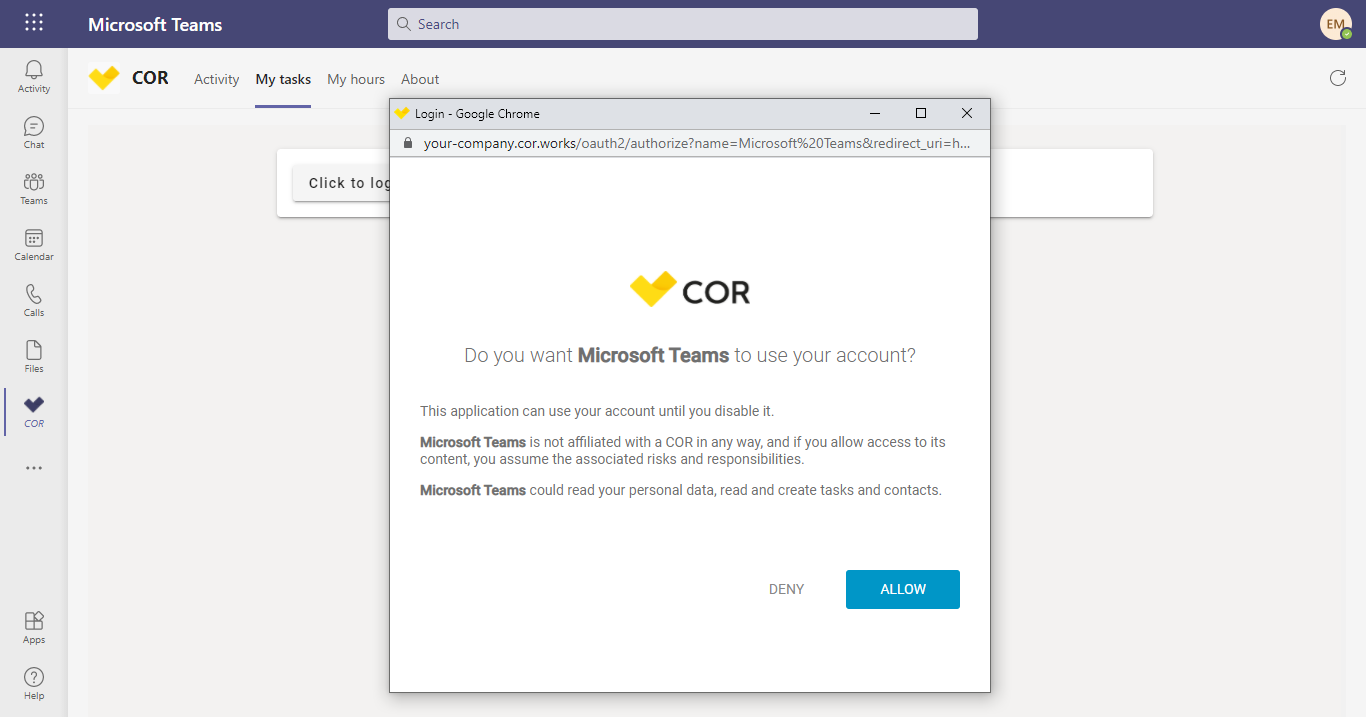Open the Microsoft Teams app launcher grid
1366x717 pixels.
[34, 23]
